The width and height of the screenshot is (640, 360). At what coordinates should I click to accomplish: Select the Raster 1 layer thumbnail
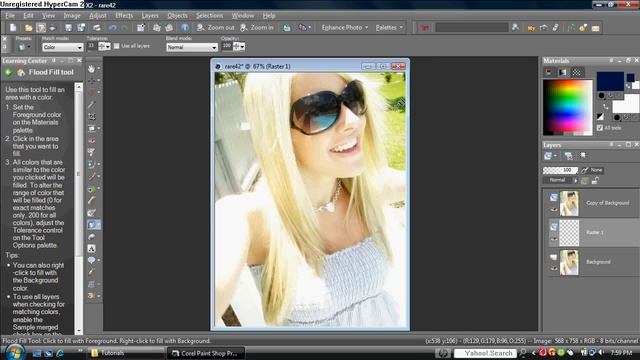click(x=569, y=233)
